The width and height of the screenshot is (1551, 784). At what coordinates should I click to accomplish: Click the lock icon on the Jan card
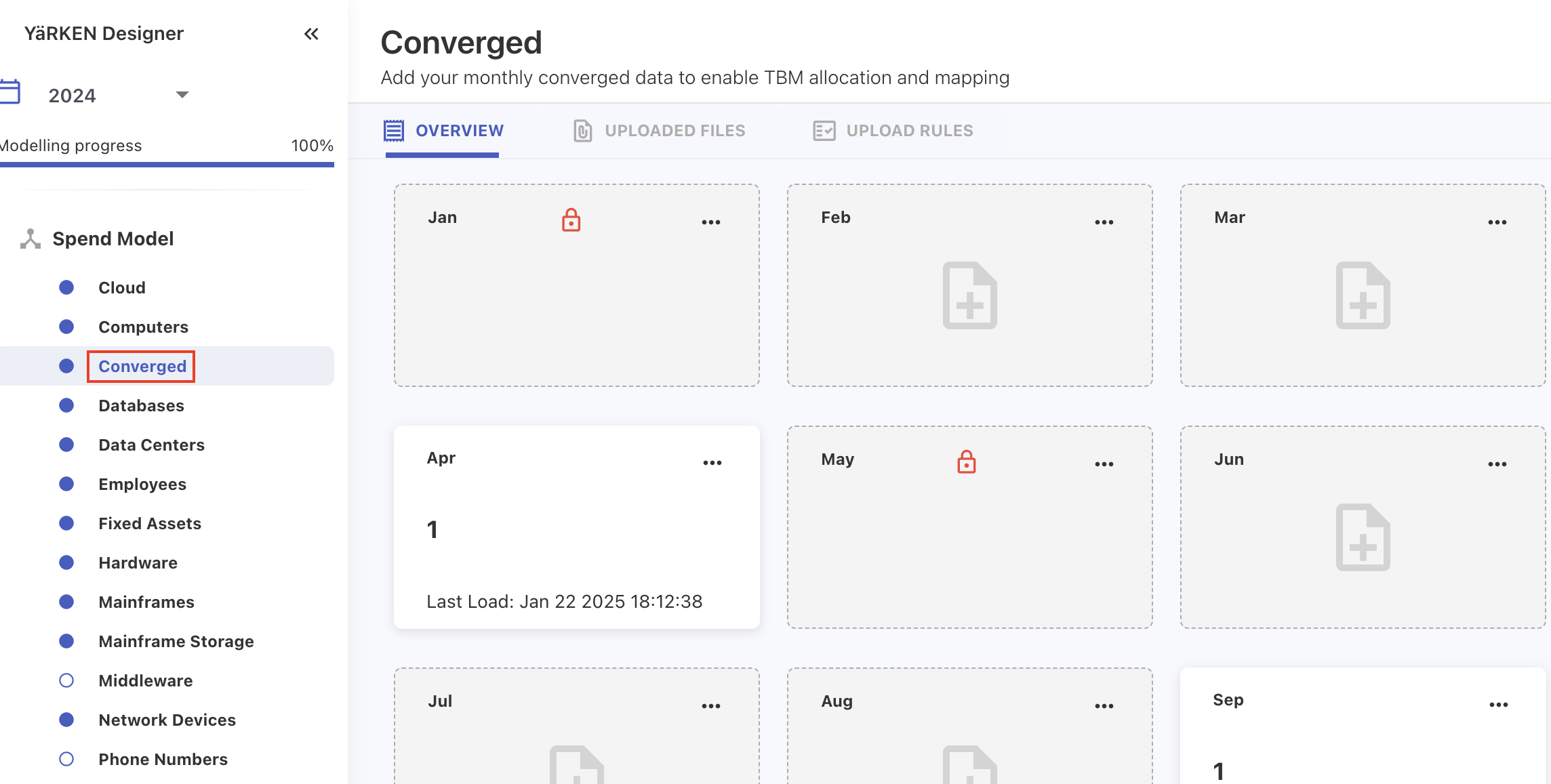point(570,220)
